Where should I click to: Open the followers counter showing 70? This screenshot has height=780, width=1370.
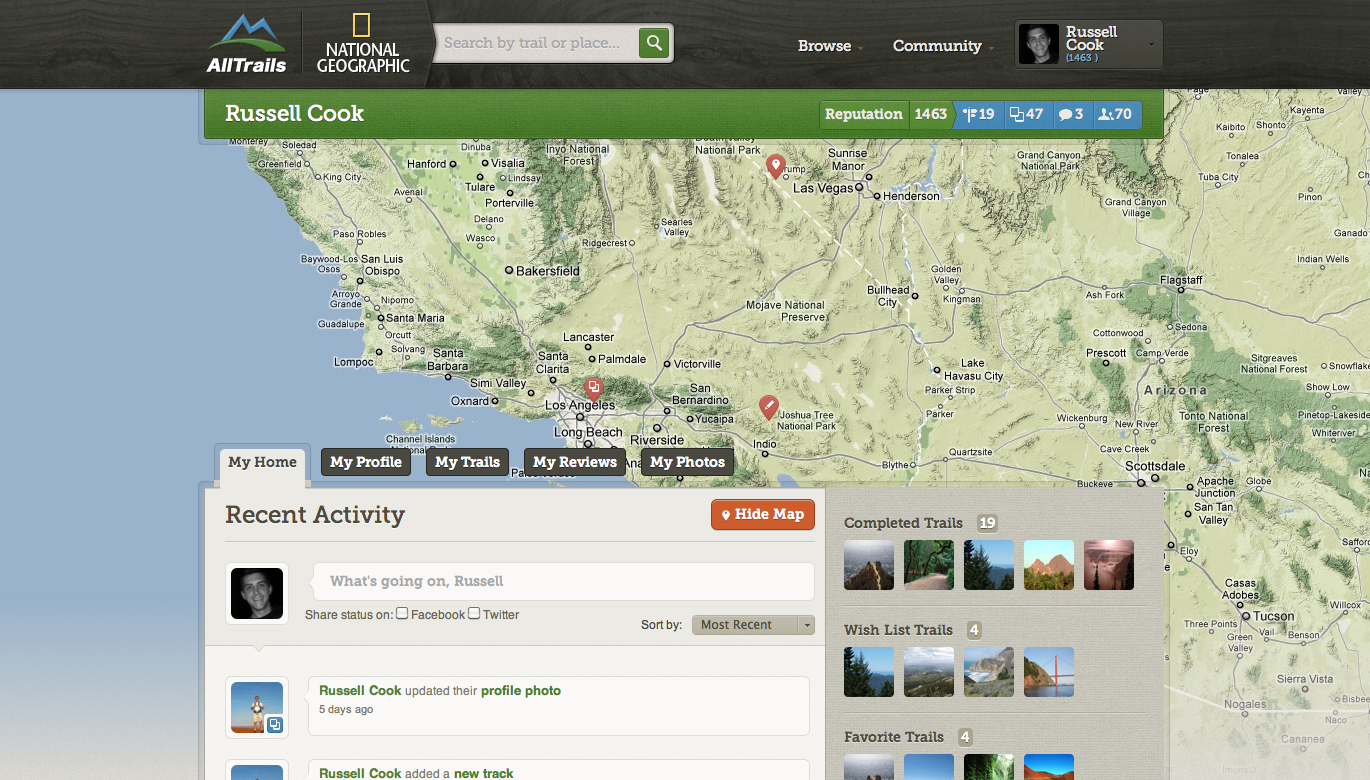click(1115, 114)
